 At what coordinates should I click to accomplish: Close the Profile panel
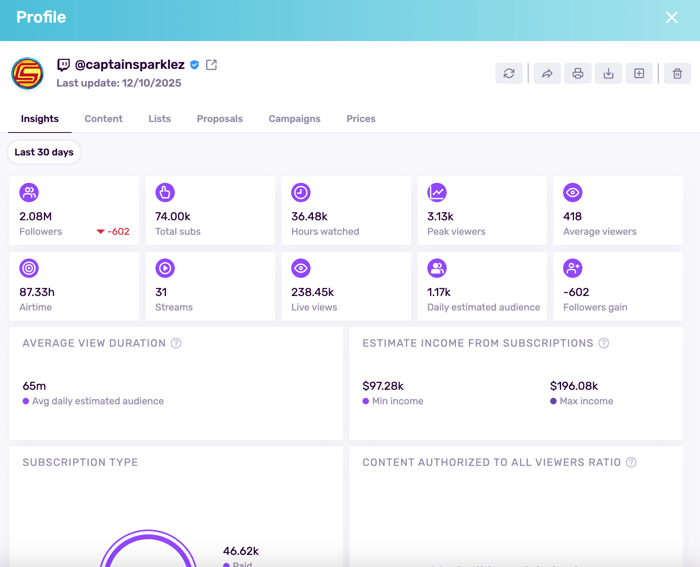(x=672, y=18)
